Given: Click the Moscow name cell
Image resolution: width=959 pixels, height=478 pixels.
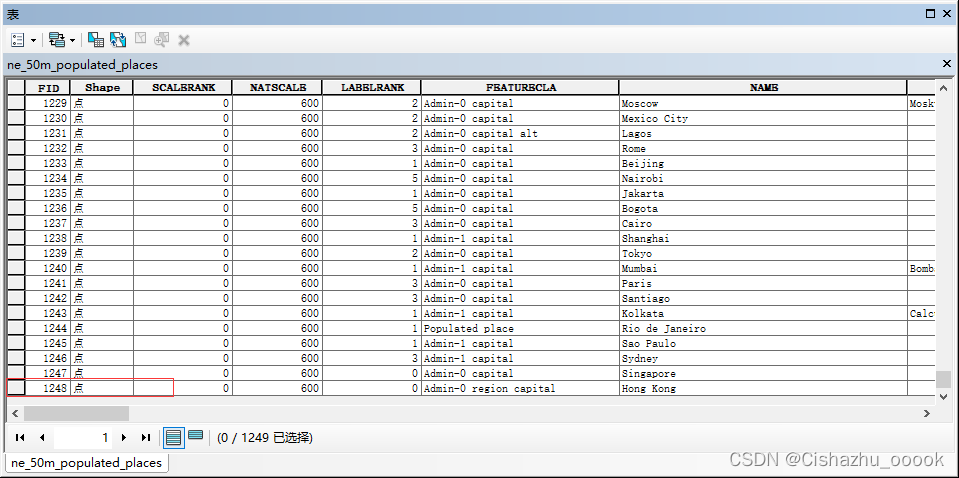Looking at the screenshot, I should coord(763,103).
